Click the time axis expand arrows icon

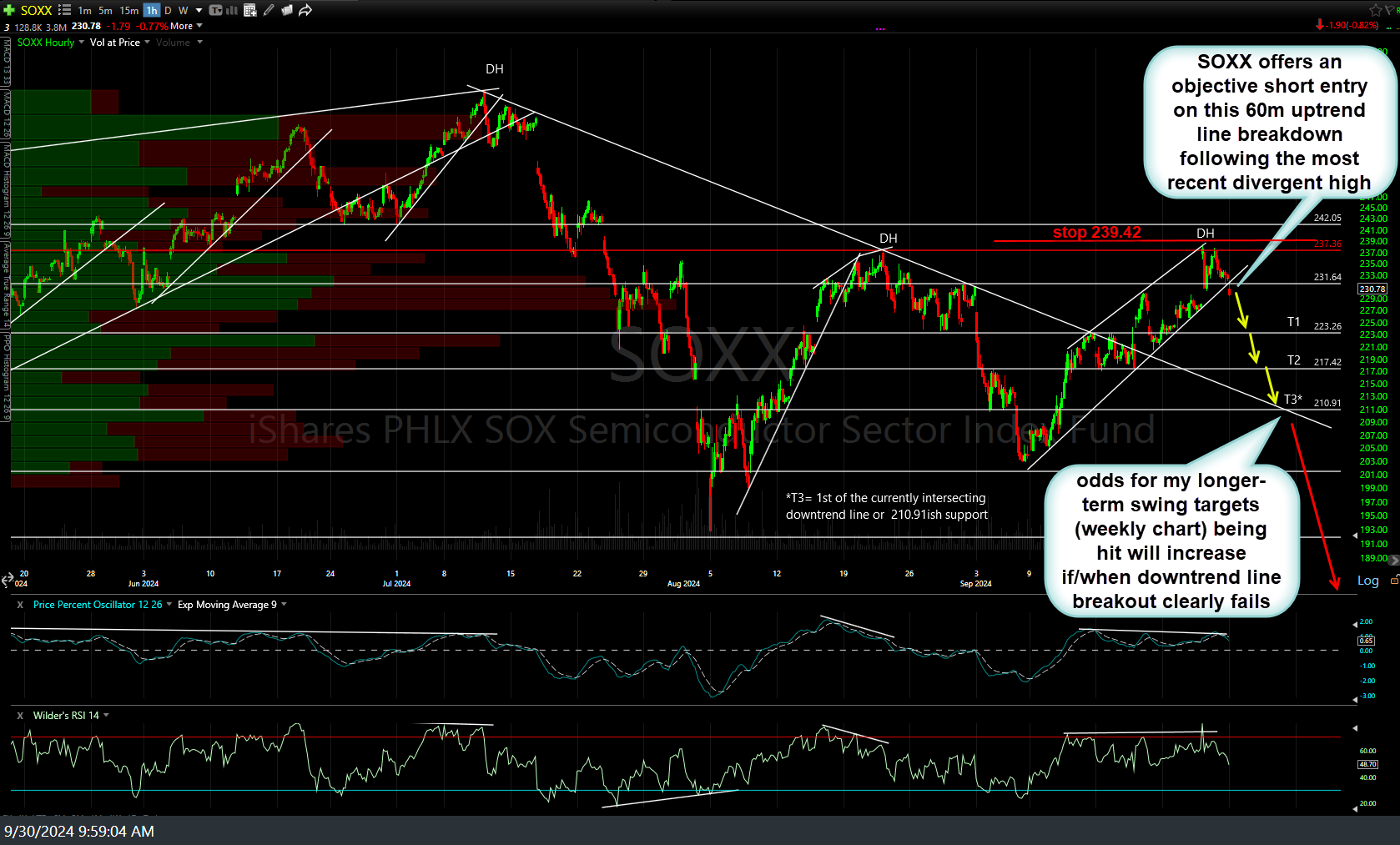tap(8, 578)
